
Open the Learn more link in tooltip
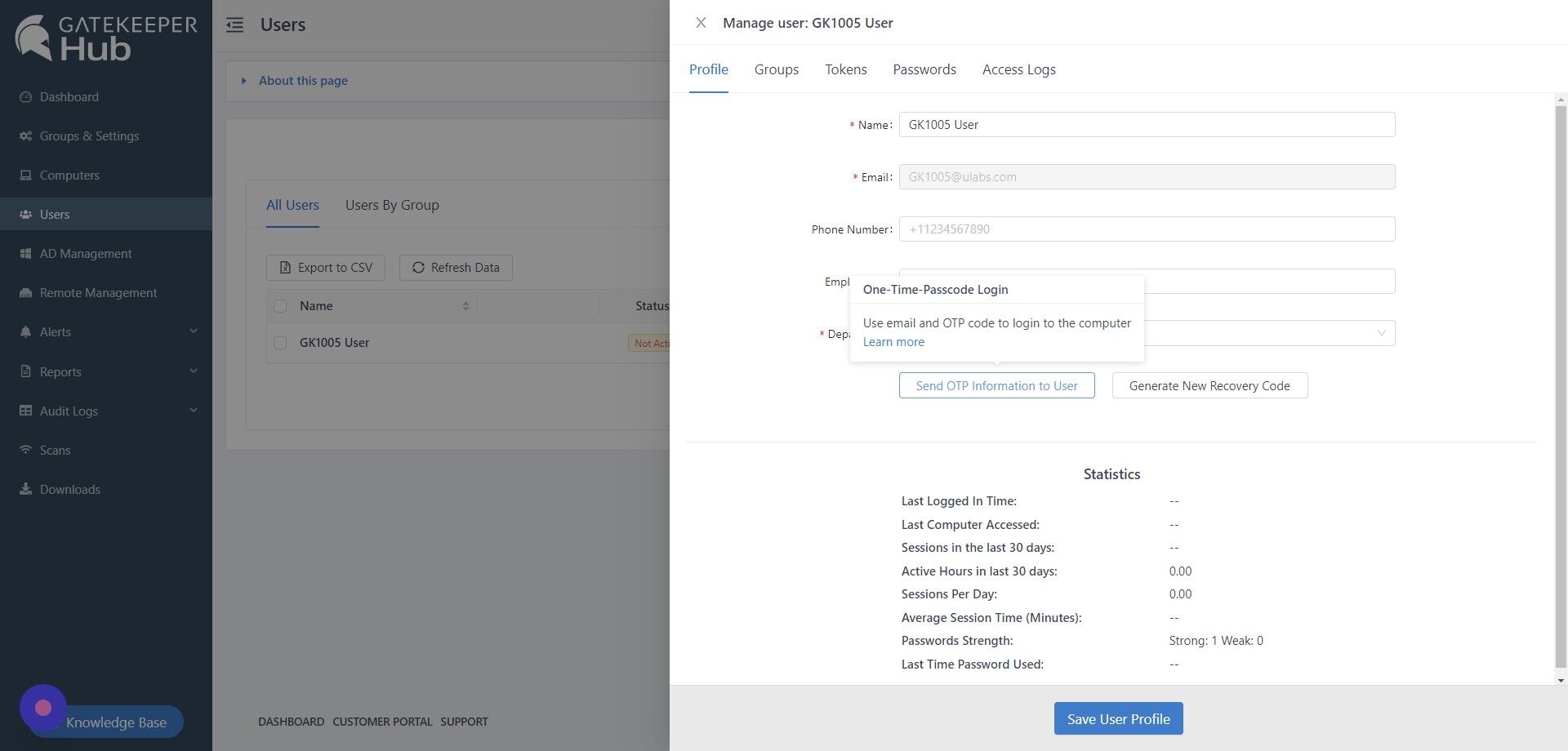pyautogui.click(x=893, y=342)
